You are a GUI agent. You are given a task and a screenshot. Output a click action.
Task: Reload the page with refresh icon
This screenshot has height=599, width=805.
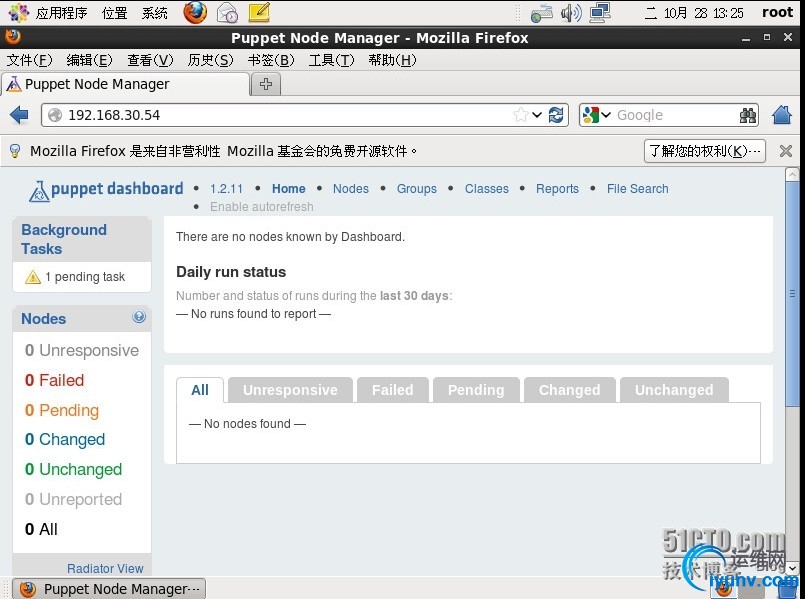click(556, 115)
